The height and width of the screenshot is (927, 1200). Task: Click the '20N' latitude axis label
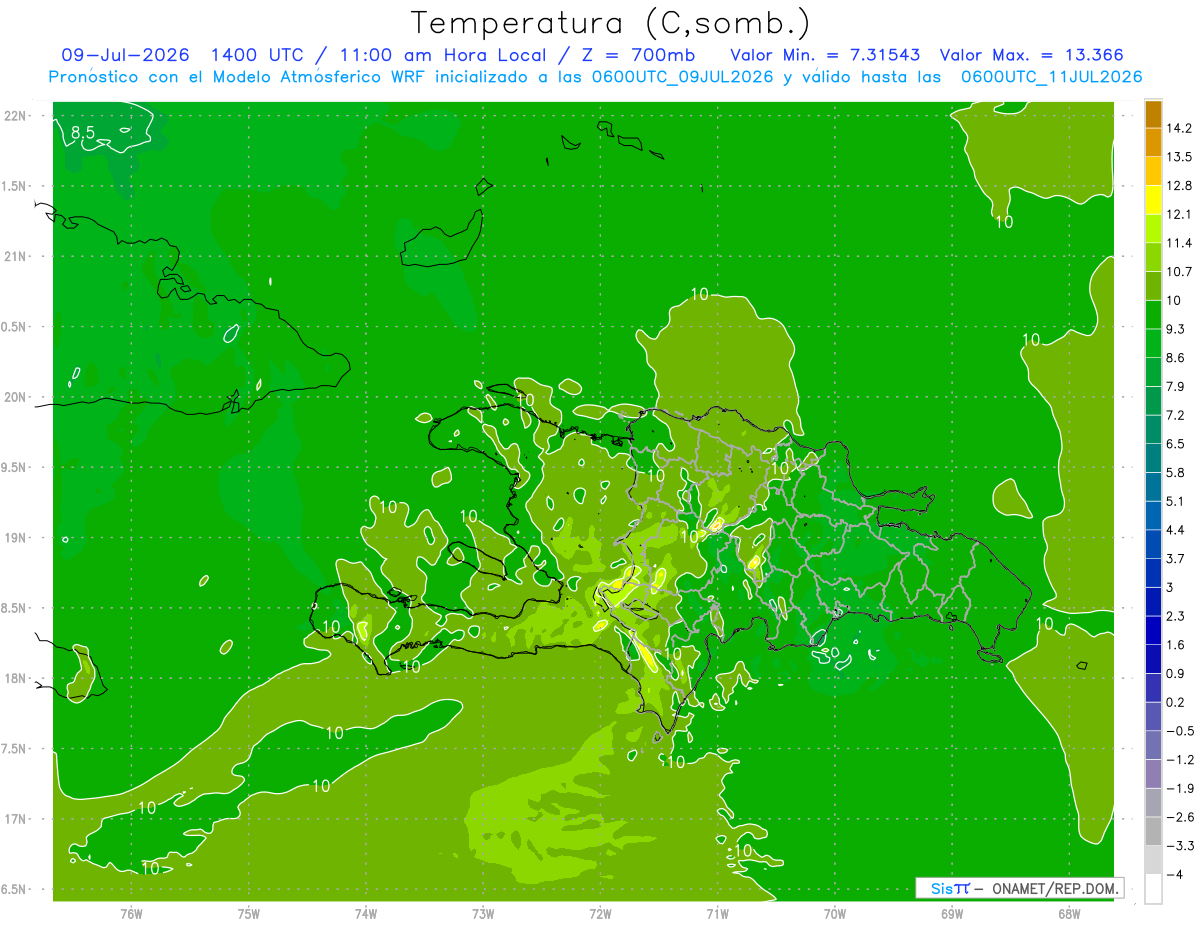pyautogui.click(x=17, y=397)
